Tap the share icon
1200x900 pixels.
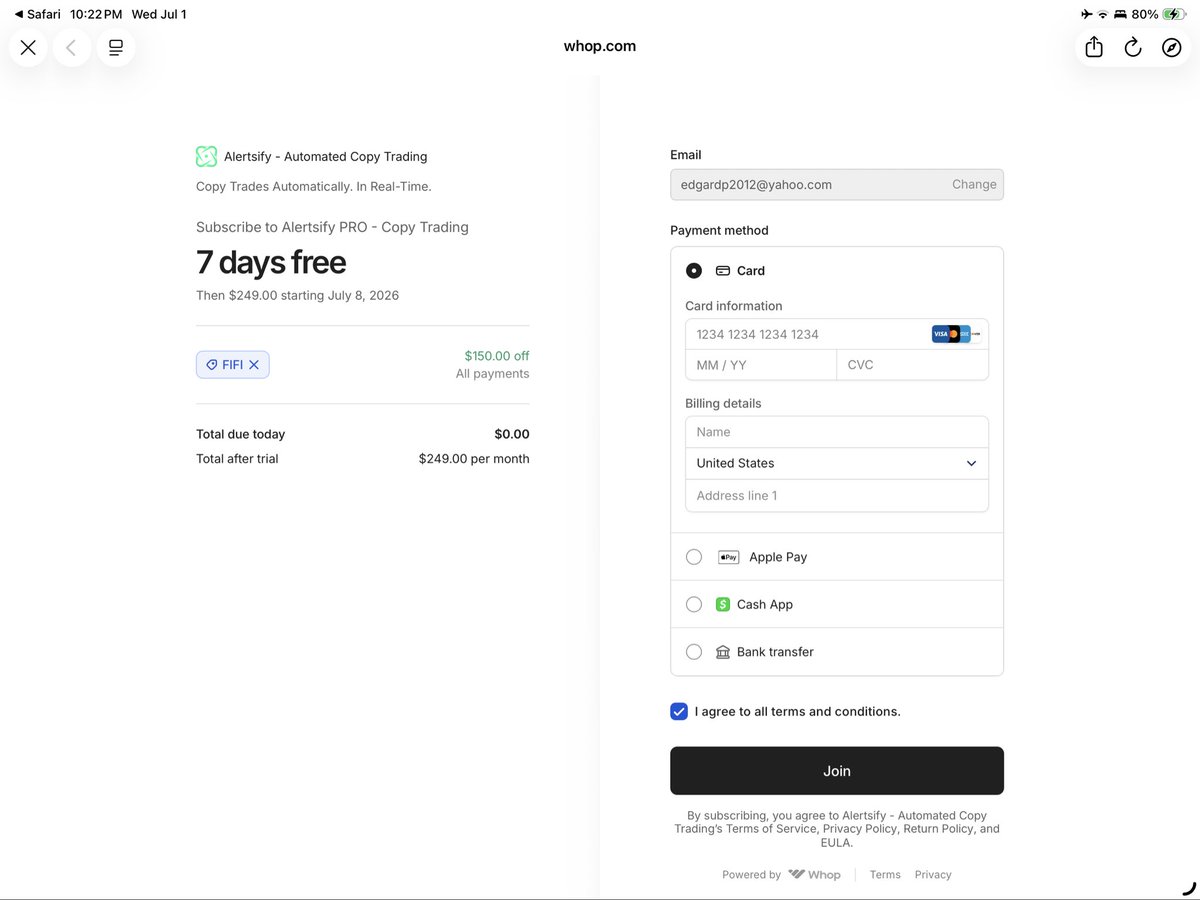pos(1094,47)
